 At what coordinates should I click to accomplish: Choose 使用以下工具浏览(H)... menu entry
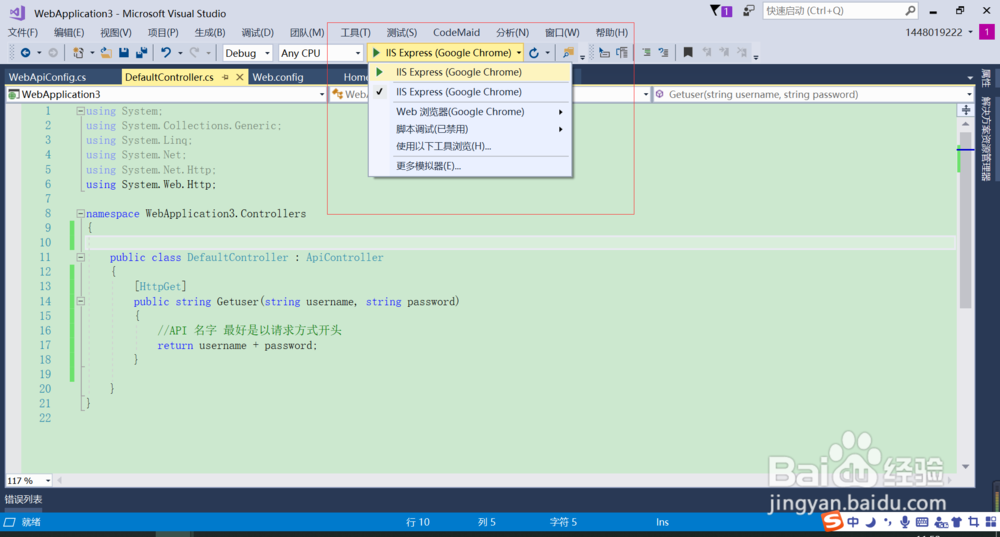[470, 146]
